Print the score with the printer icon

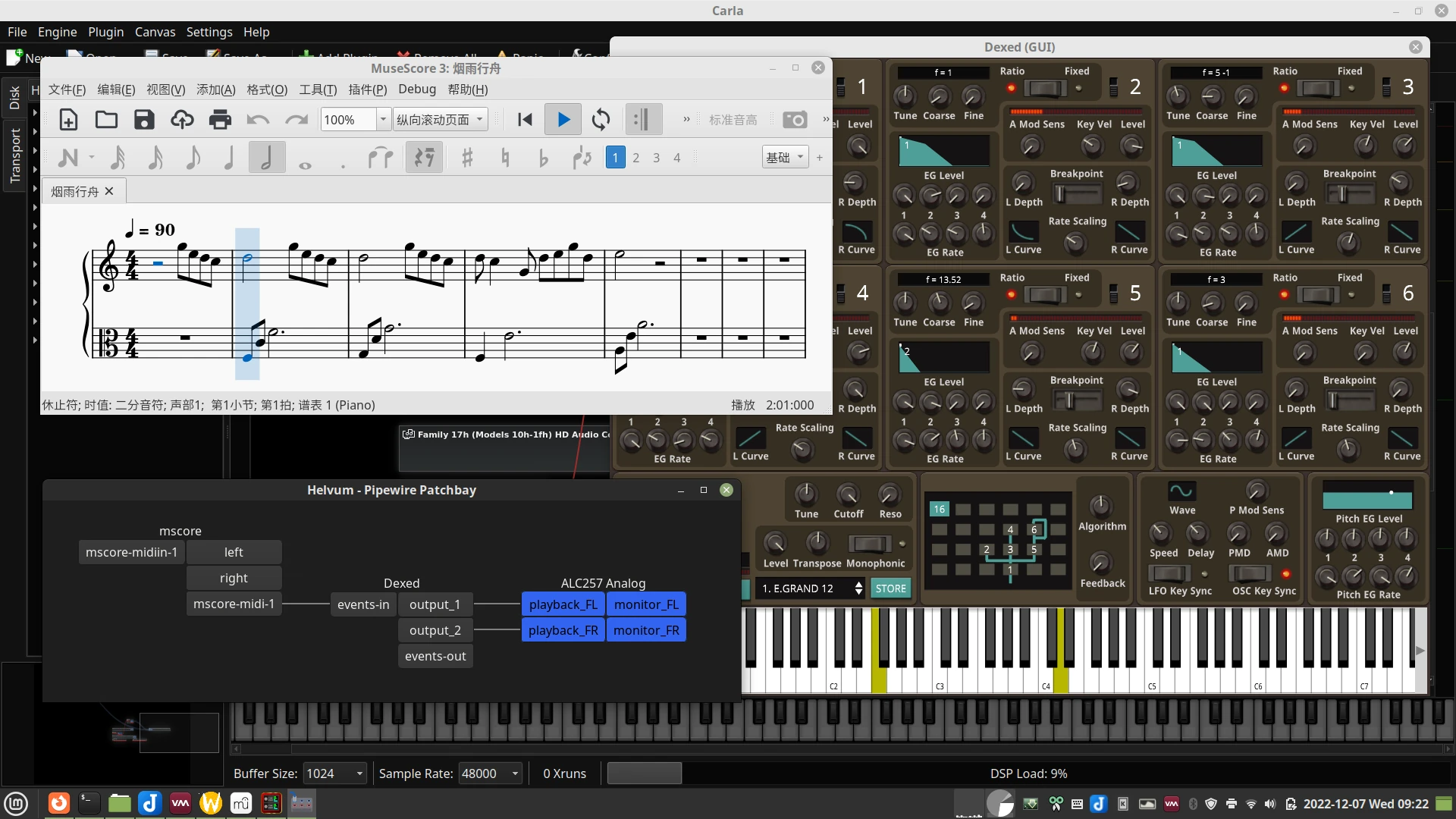click(x=220, y=120)
